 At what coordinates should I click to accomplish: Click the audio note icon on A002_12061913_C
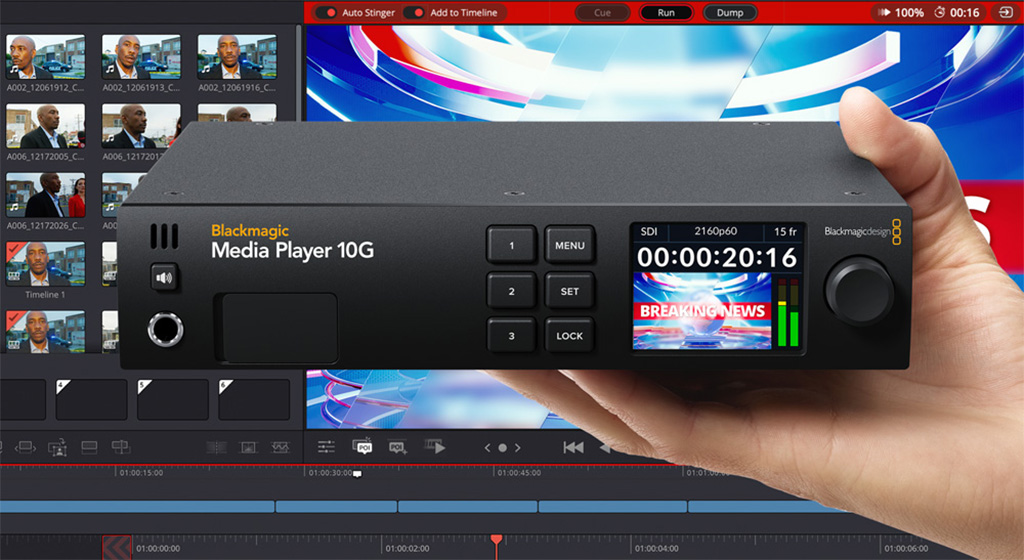pos(110,69)
